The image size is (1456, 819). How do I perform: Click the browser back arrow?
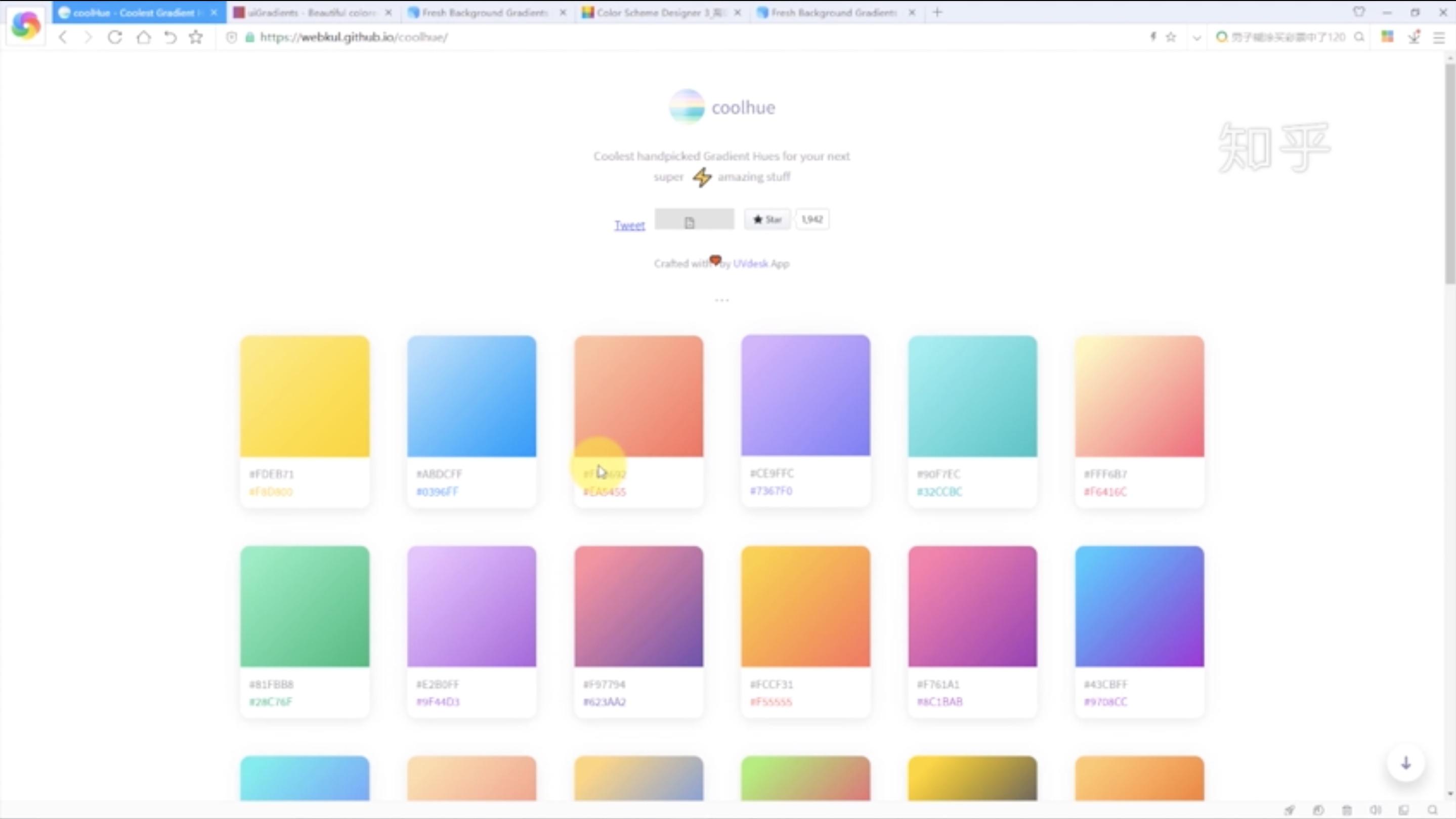[x=63, y=37]
